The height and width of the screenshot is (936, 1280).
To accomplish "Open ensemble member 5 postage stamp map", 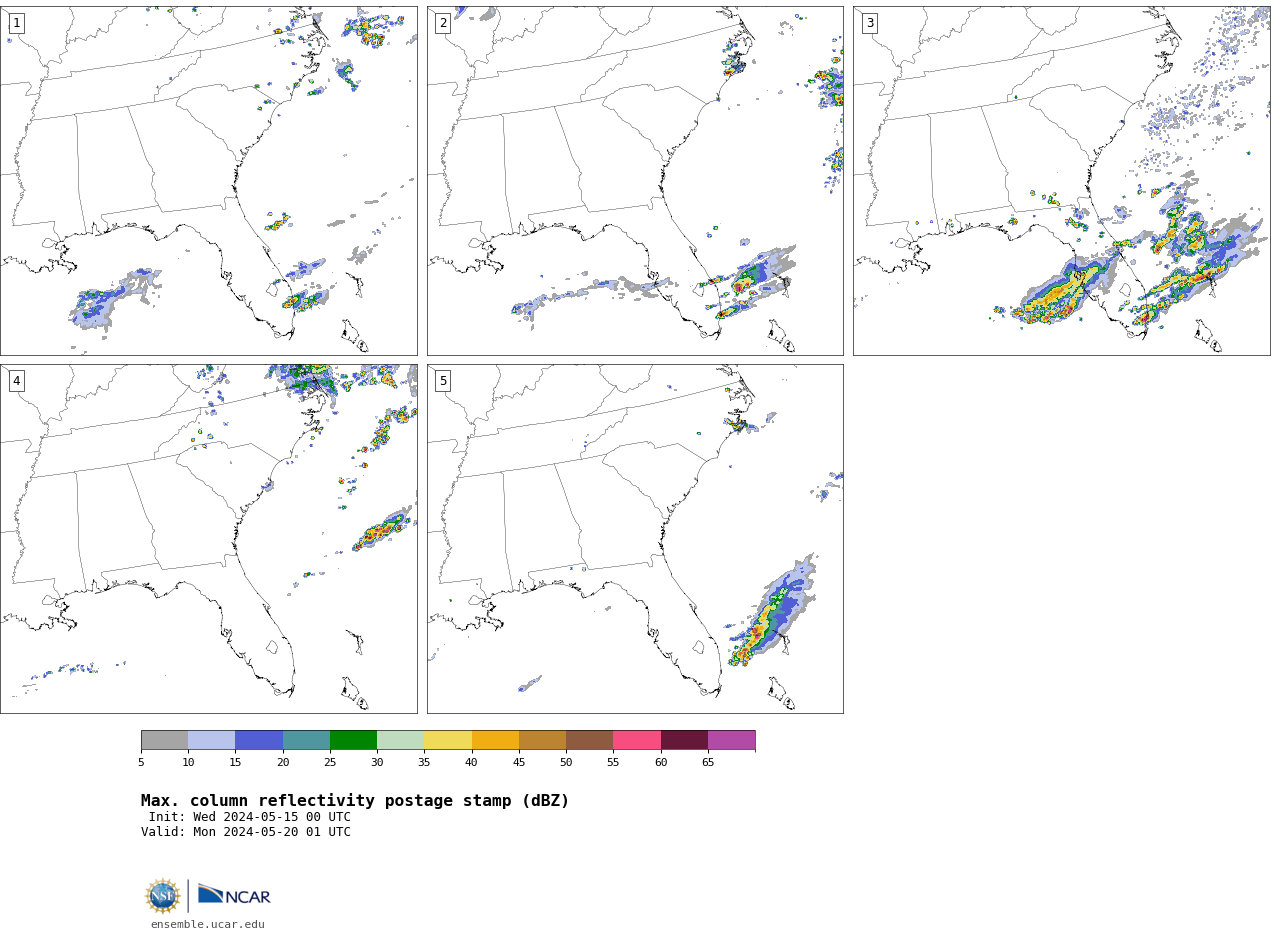I will click(x=635, y=539).
